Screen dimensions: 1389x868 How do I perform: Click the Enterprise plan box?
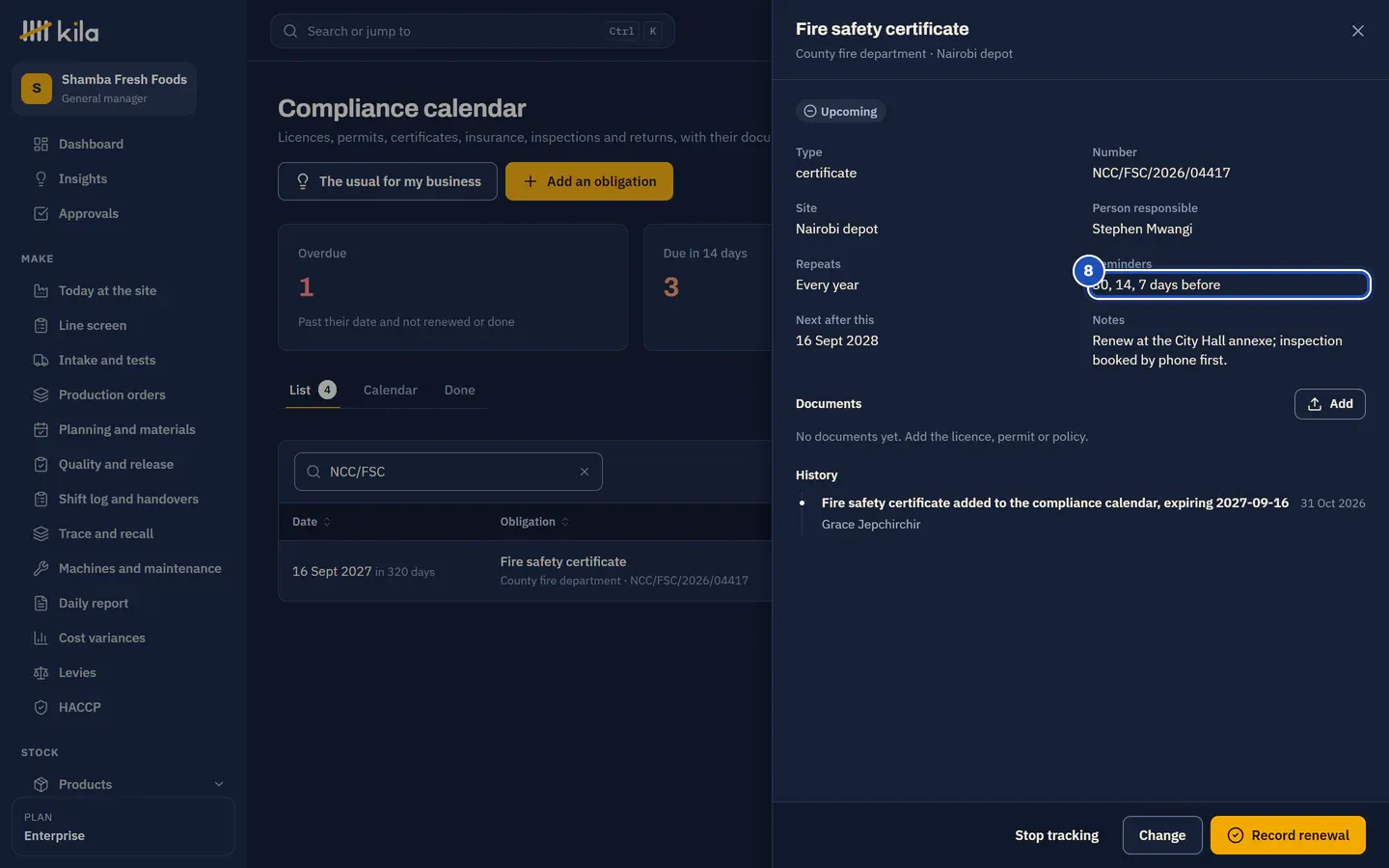pyautogui.click(x=123, y=827)
